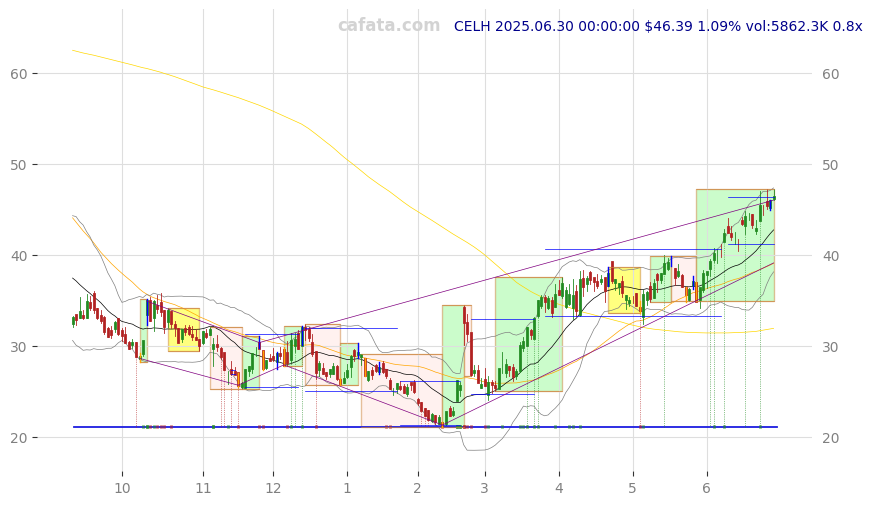This screenshot has height=505, width=873.
Task: Click the left axis label 50
Action: pos(18,165)
